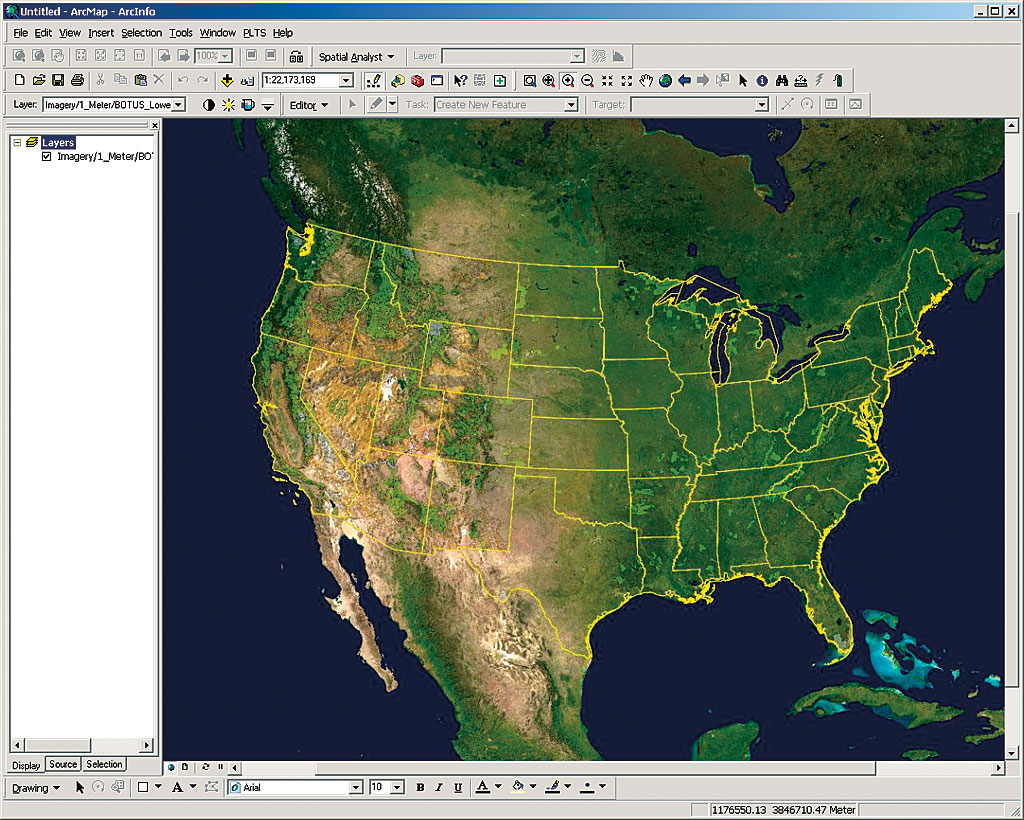Open the map scale dropdown 1:22,173,169
1024x820 pixels.
click(346, 80)
